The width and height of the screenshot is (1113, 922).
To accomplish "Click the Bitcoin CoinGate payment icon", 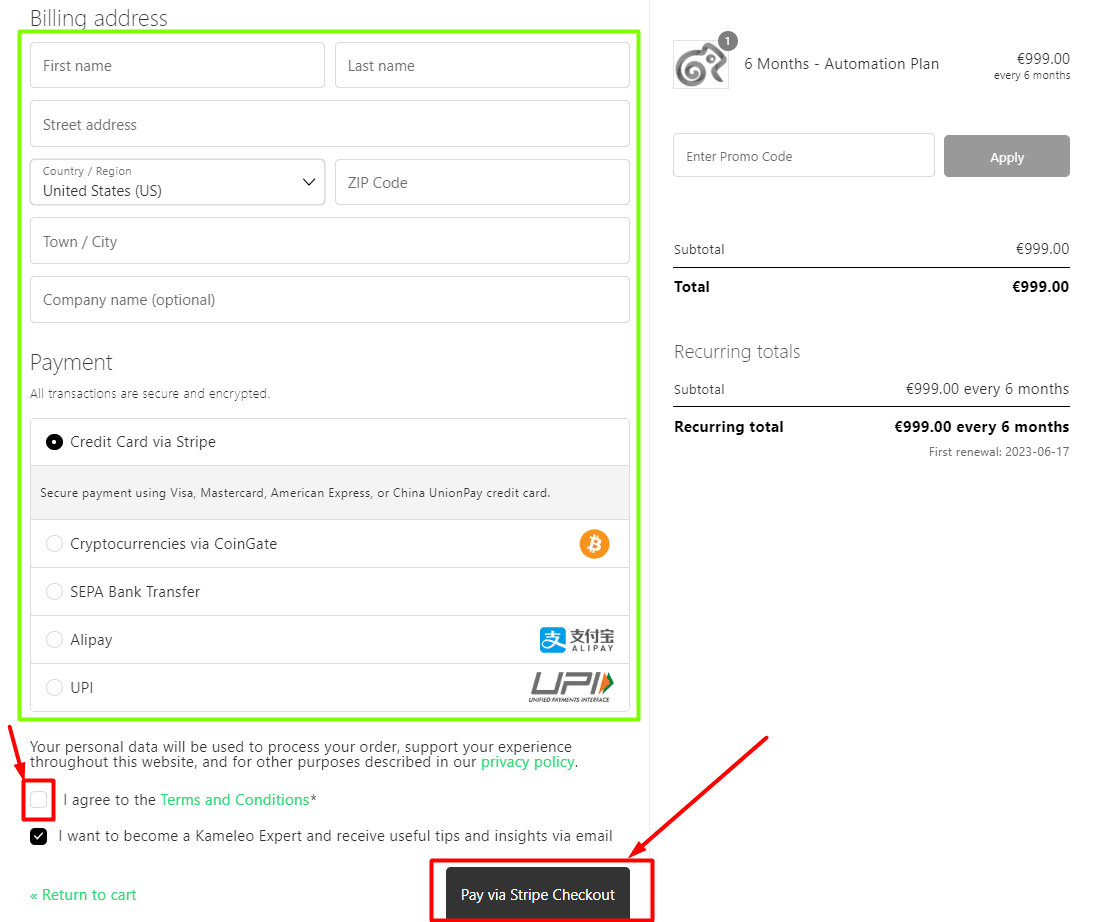I will pyautogui.click(x=595, y=543).
